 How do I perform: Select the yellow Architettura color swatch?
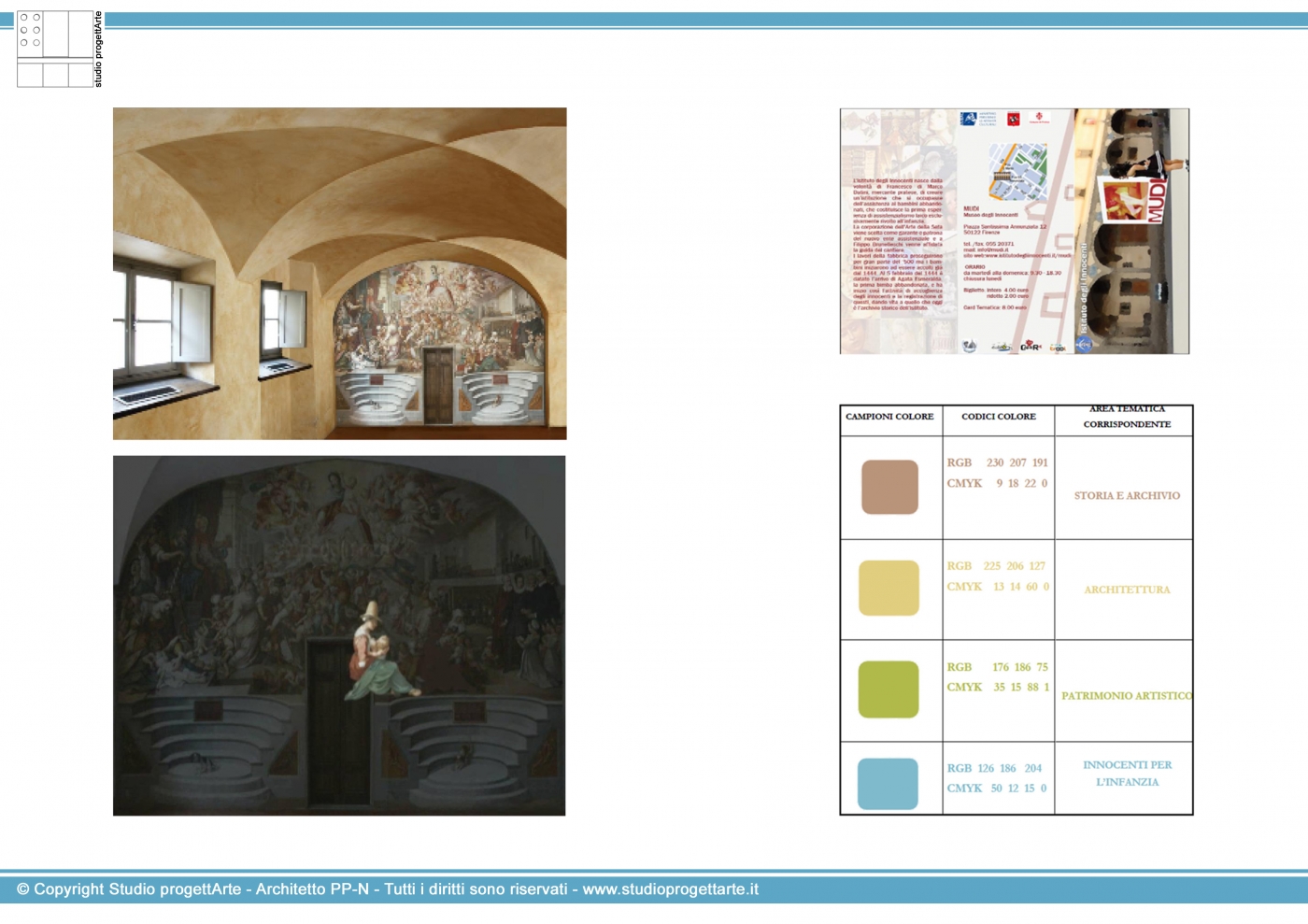click(889, 588)
